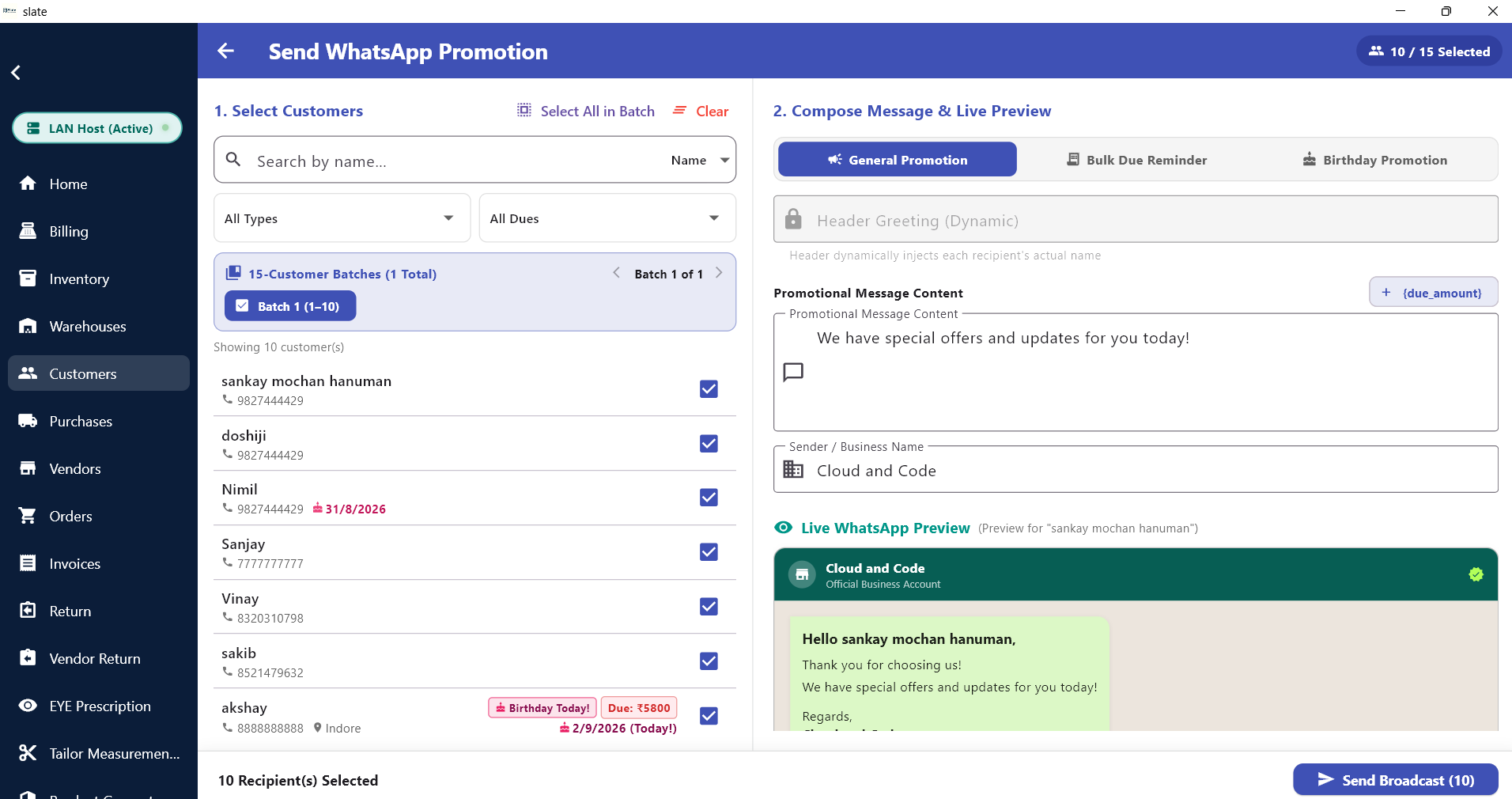This screenshot has height=799, width=1512.
Task: Open the All Types filter dropdown
Action: click(x=342, y=218)
